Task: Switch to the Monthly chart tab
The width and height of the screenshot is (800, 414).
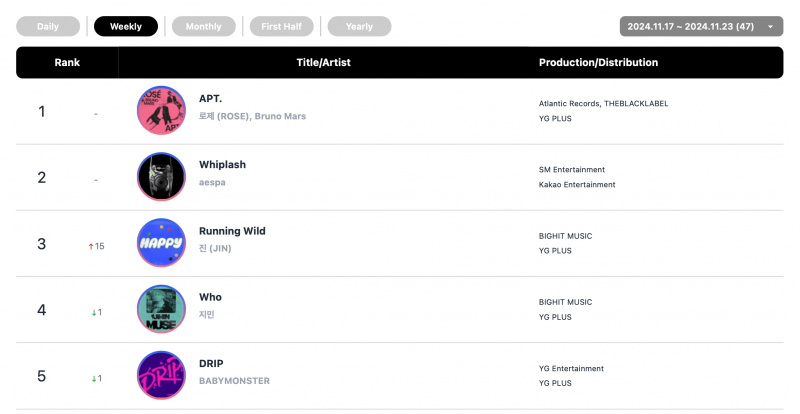Action: (204, 27)
